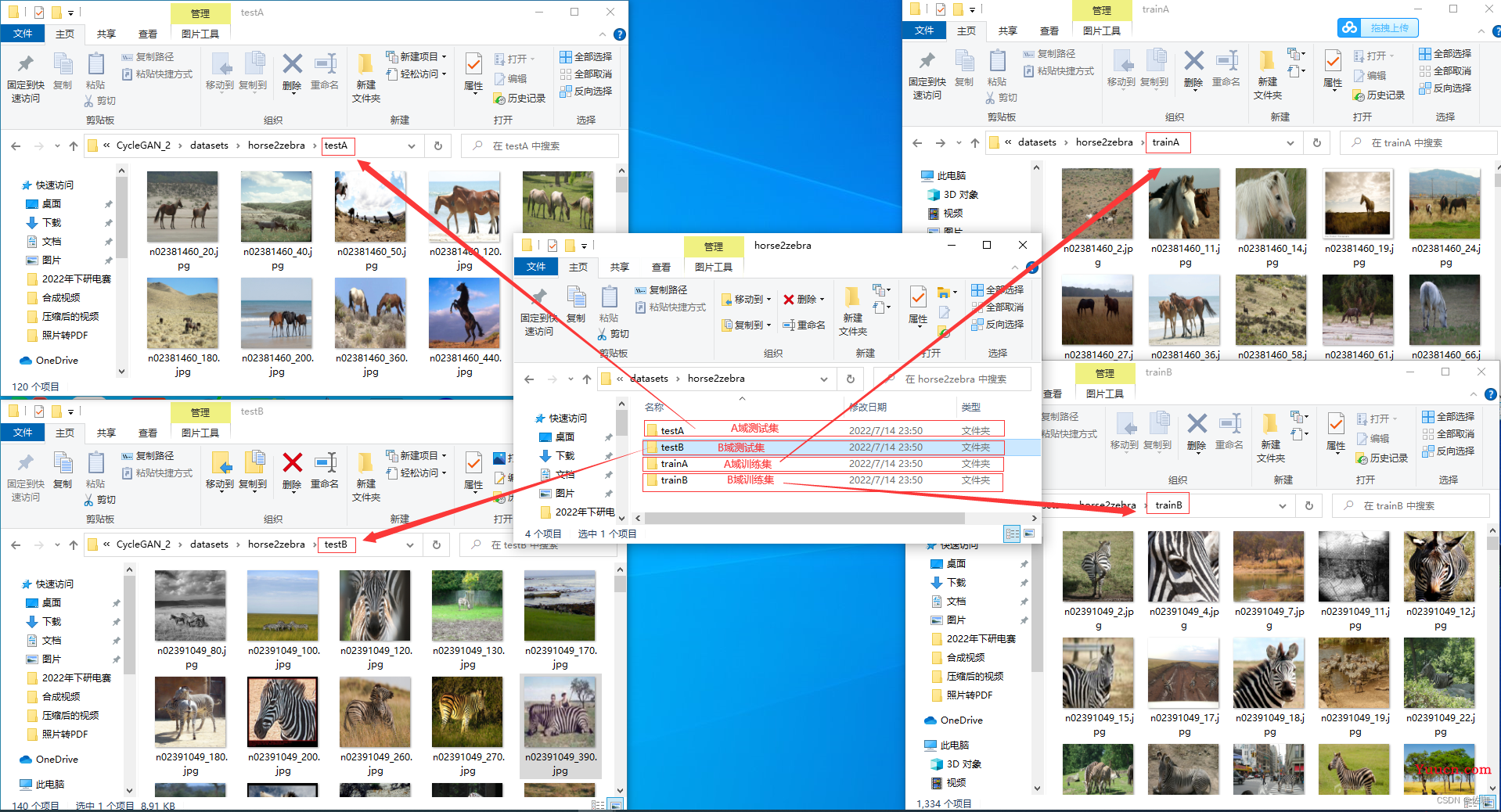Click Copy to icon in testB window
1501x812 pixels.
click(x=253, y=470)
